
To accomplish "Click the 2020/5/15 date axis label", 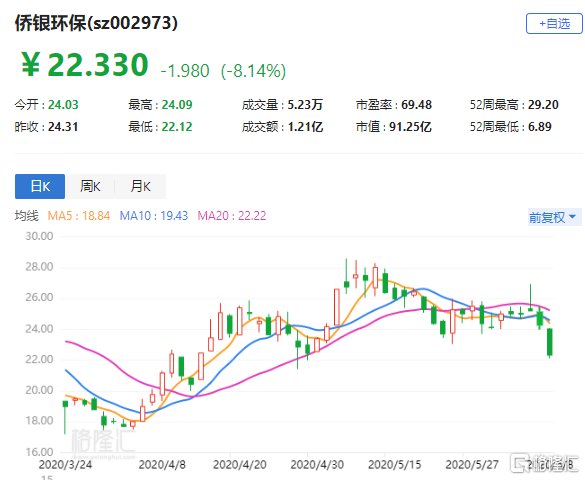I will pos(394,465).
